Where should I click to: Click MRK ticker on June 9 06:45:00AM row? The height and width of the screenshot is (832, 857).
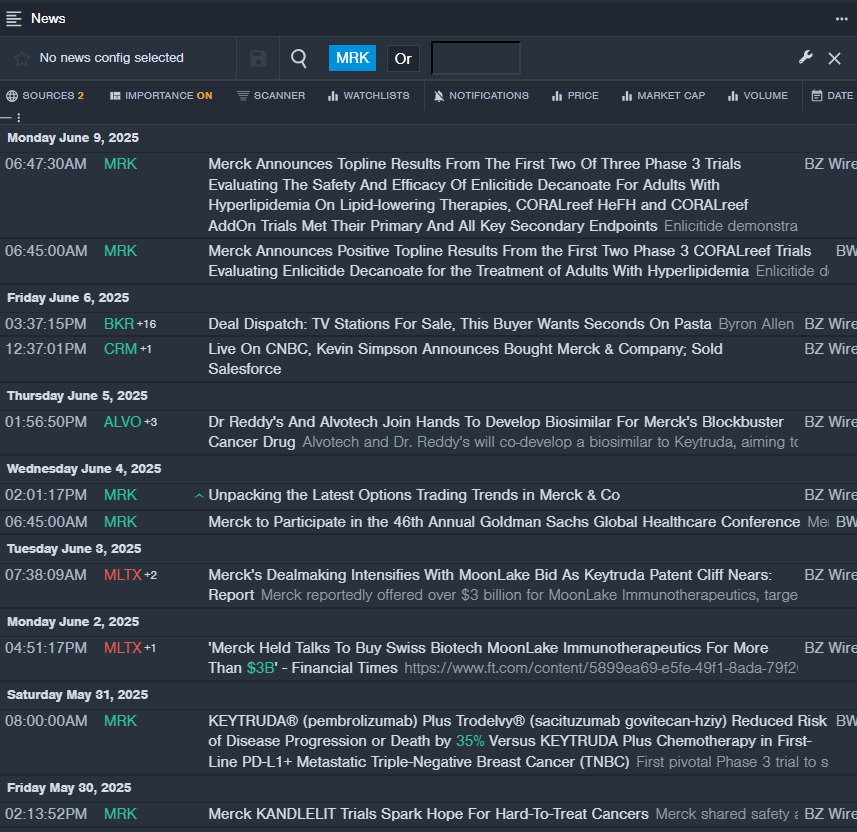pos(120,251)
